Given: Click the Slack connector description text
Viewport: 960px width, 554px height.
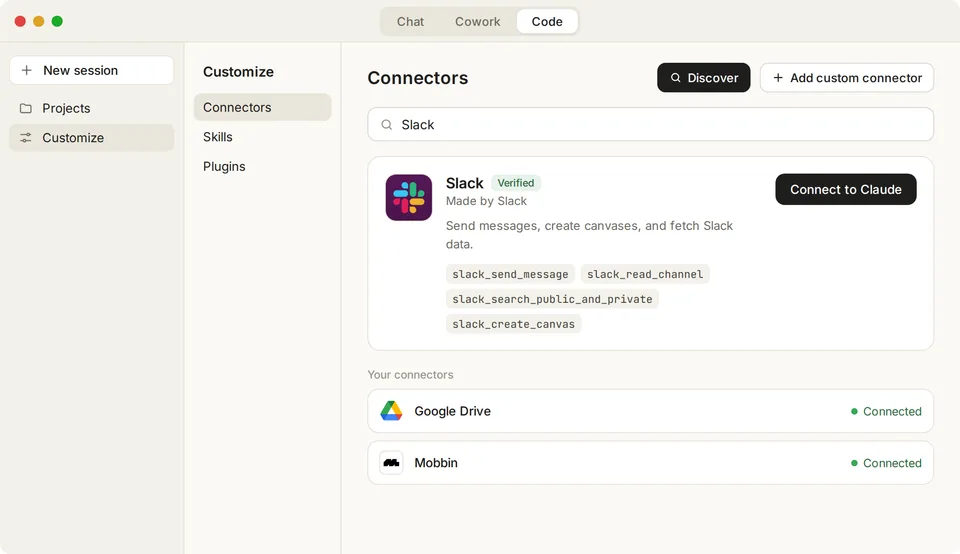Looking at the screenshot, I should [x=589, y=234].
